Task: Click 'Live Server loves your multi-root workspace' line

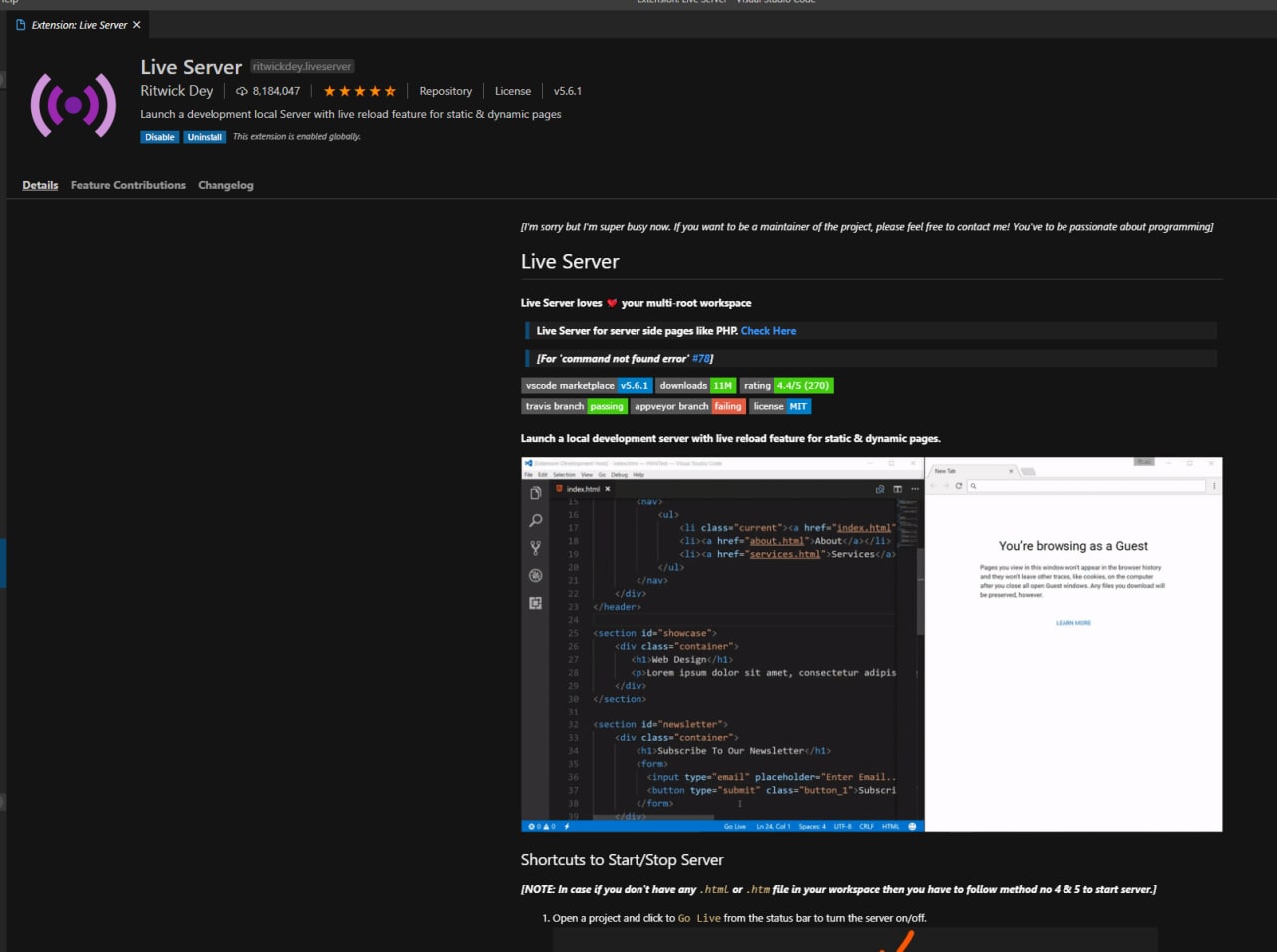Action: click(636, 303)
